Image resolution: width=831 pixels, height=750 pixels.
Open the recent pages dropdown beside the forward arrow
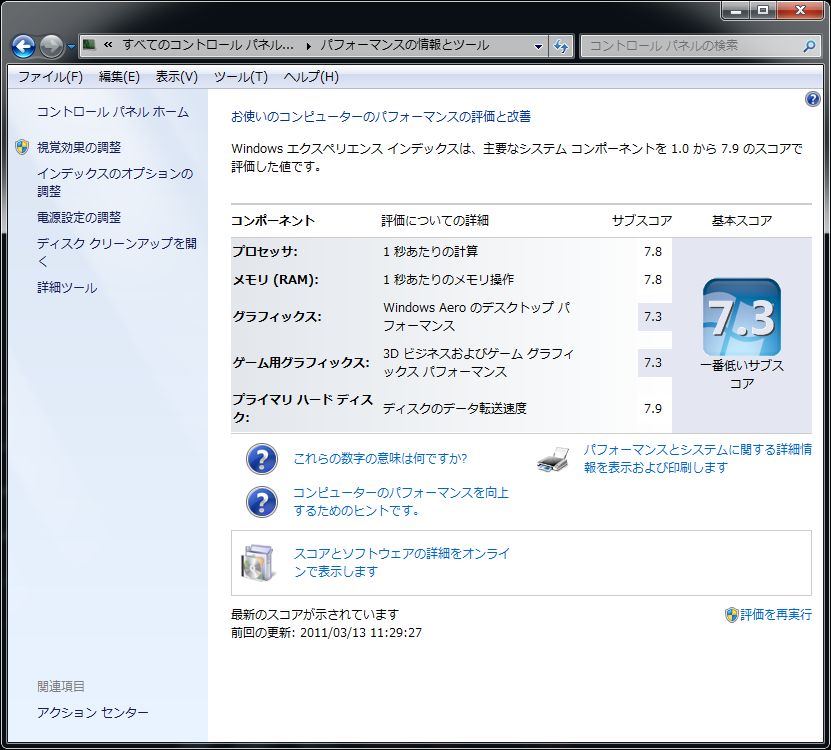pyautogui.click(x=72, y=47)
